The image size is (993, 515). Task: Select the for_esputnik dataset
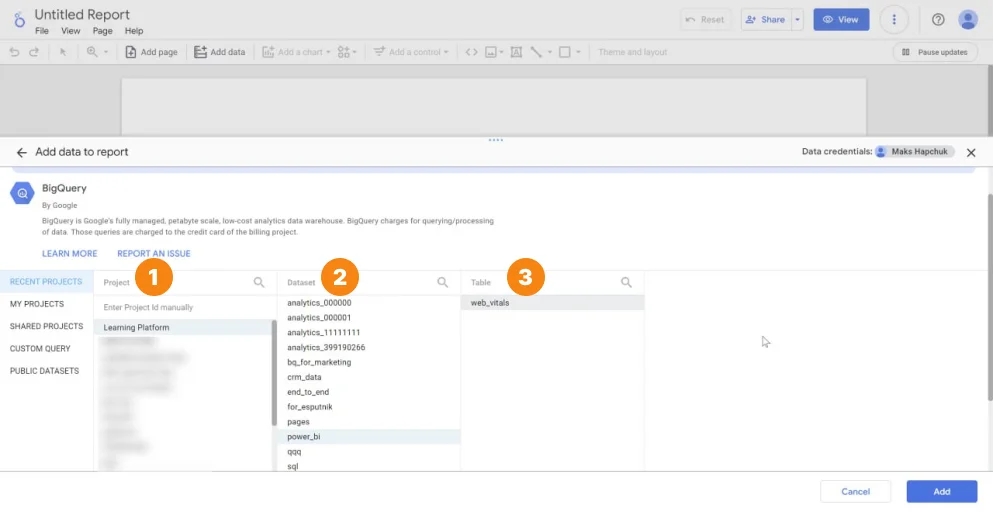pos(369,407)
